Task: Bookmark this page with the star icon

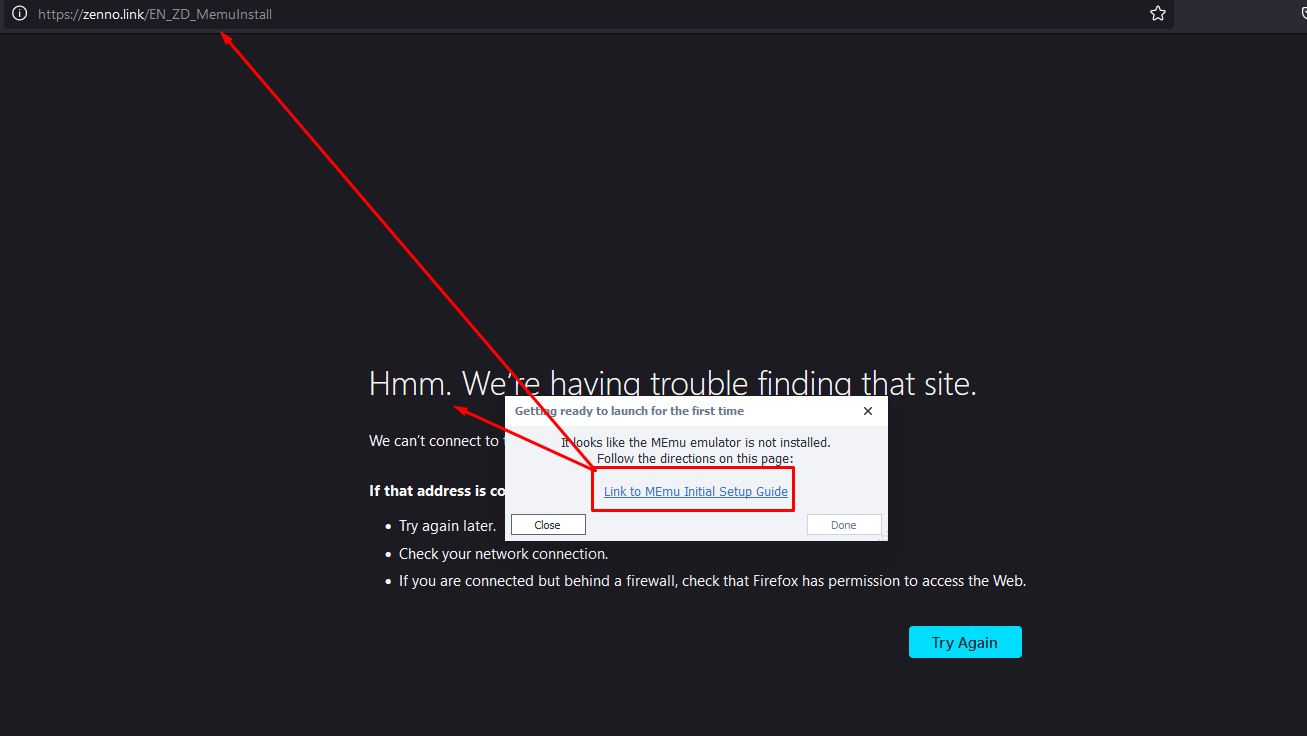Action: tap(1158, 14)
